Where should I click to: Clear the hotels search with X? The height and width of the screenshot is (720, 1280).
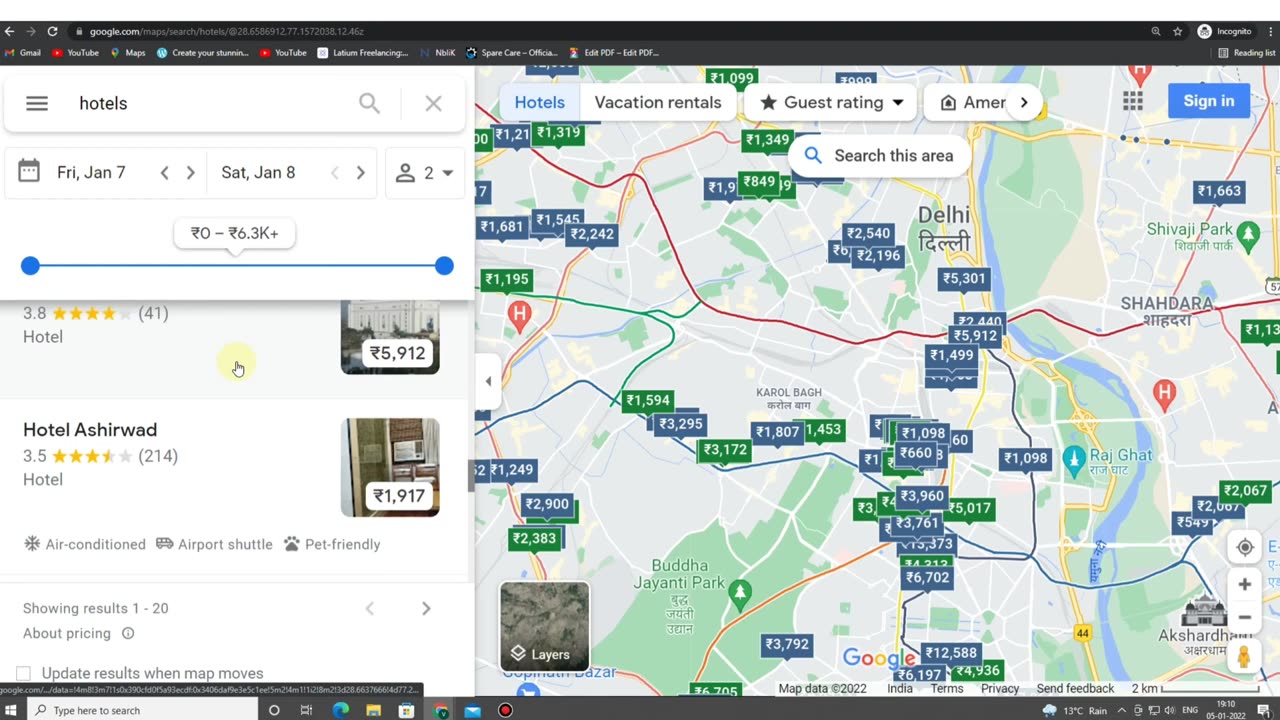tap(433, 103)
